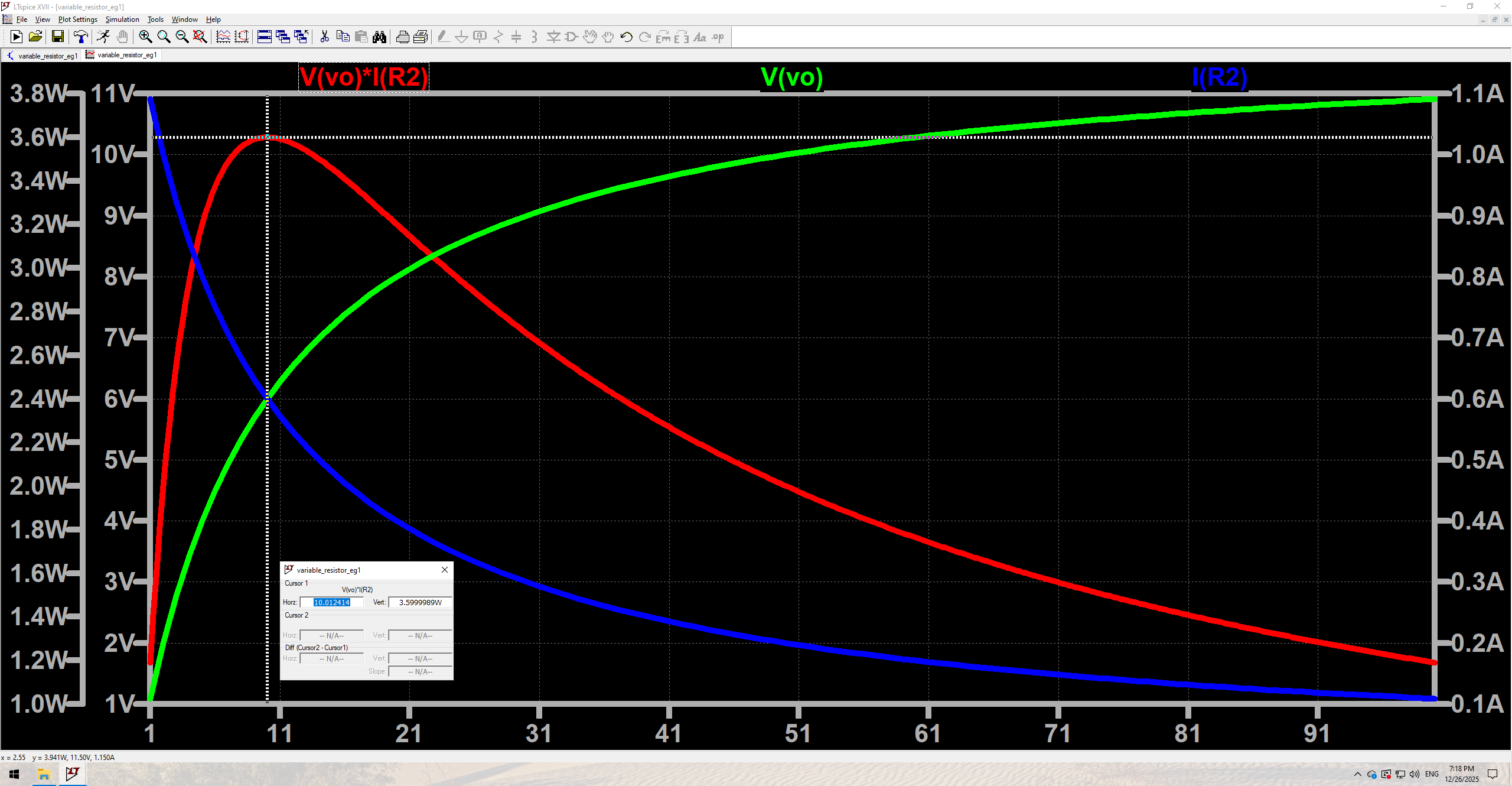Click the blue I(R2) trace label
The width and height of the screenshot is (1512, 786).
click(x=1219, y=77)
